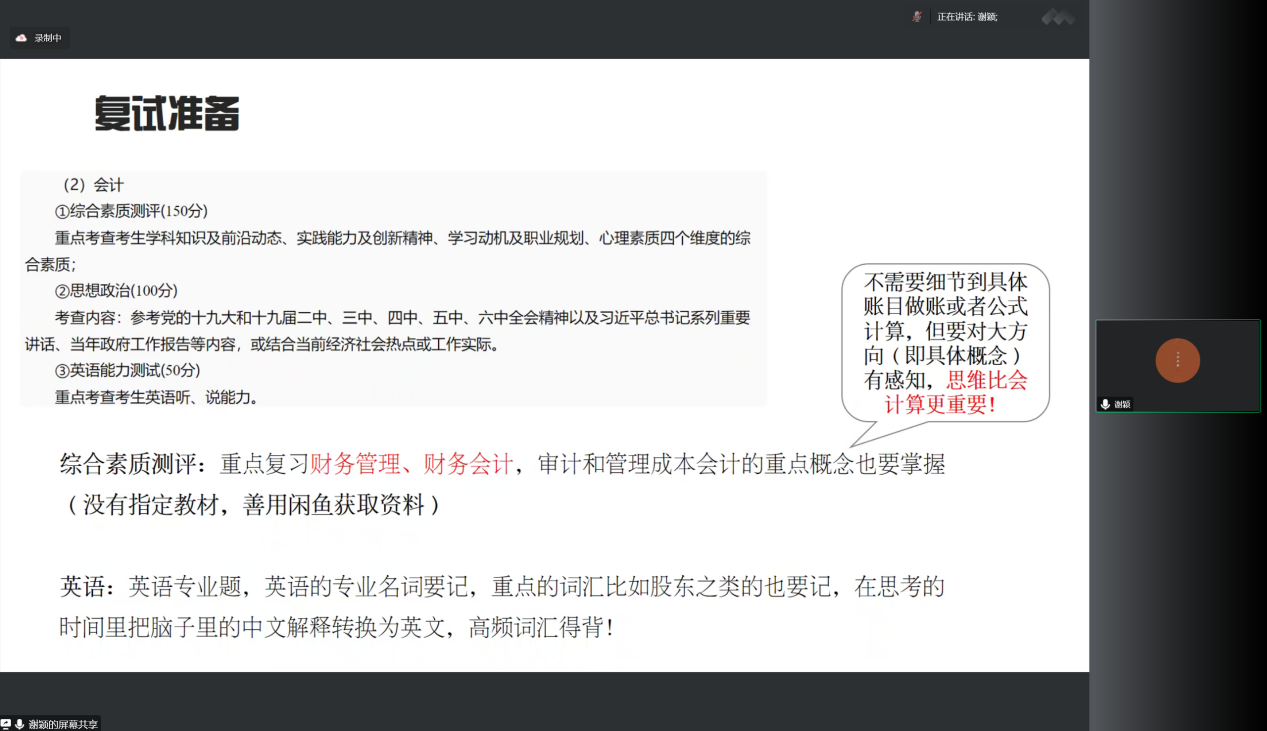
Task: Click the ②思想政治(100分) line
Action: click(x=116, y=290)
